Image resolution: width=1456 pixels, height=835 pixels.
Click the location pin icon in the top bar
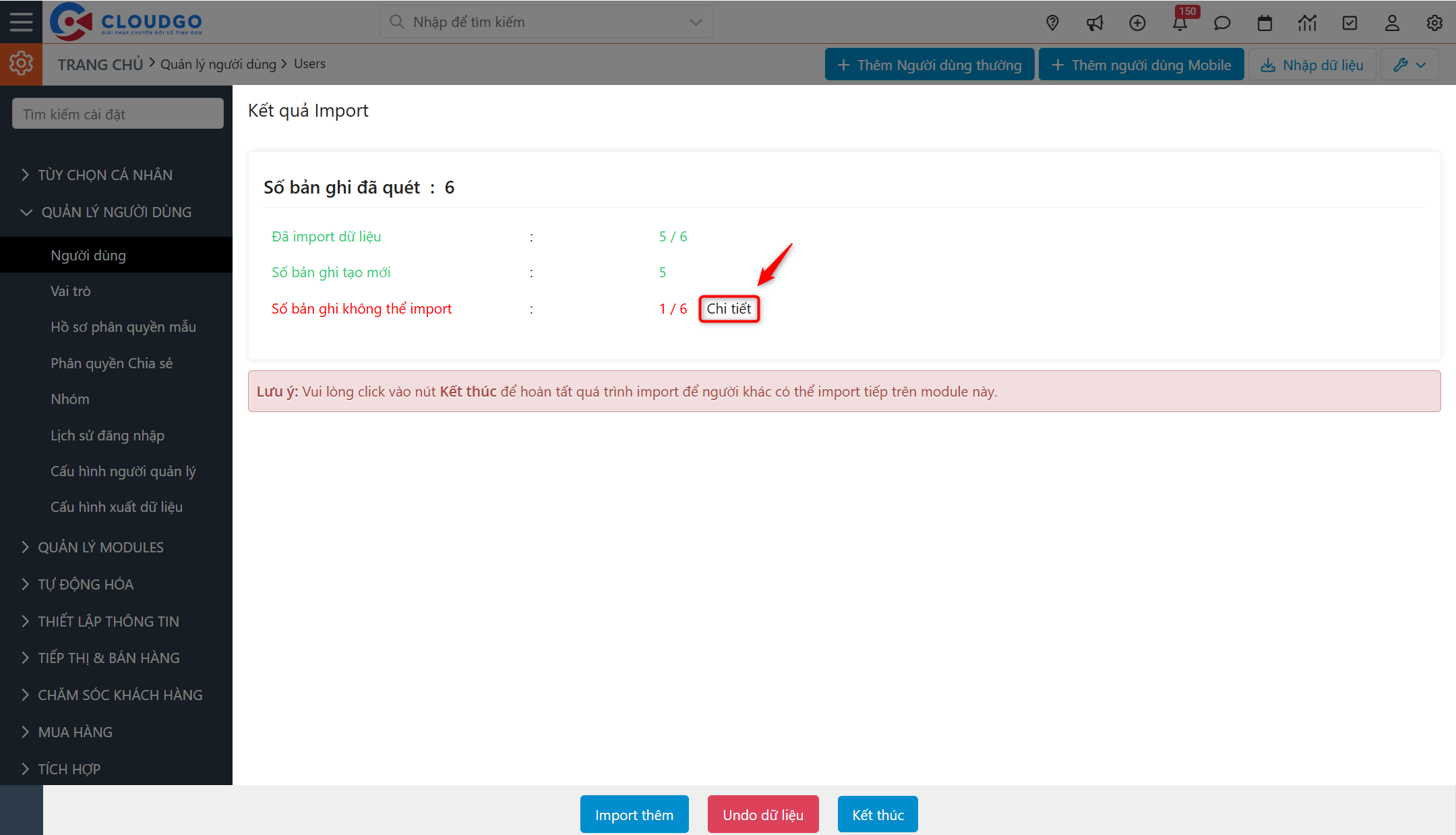pos(1052,23)
